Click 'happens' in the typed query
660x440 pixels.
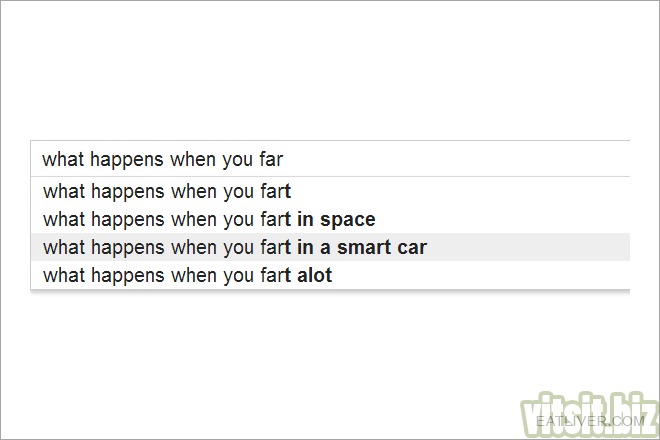click(x=127, y=160)
